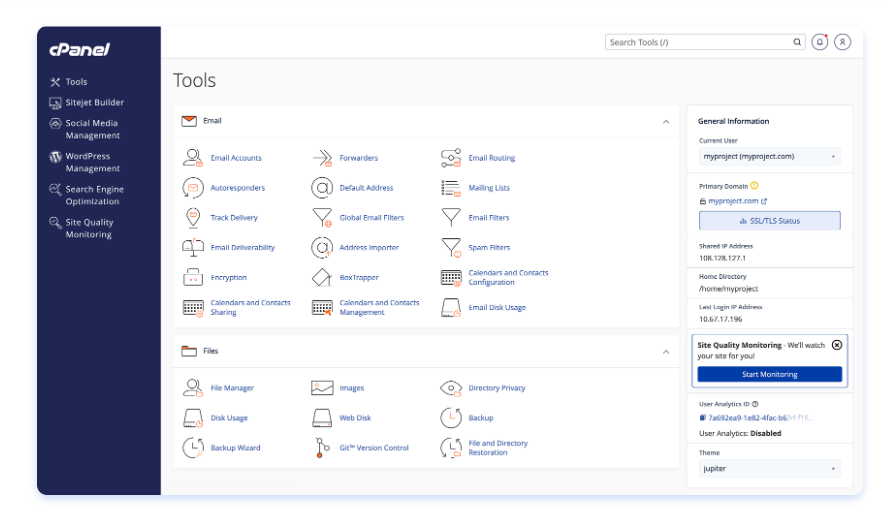Click the Web Disk icon
The height and width of the screenshot is (523, 886).
(322, 418)
